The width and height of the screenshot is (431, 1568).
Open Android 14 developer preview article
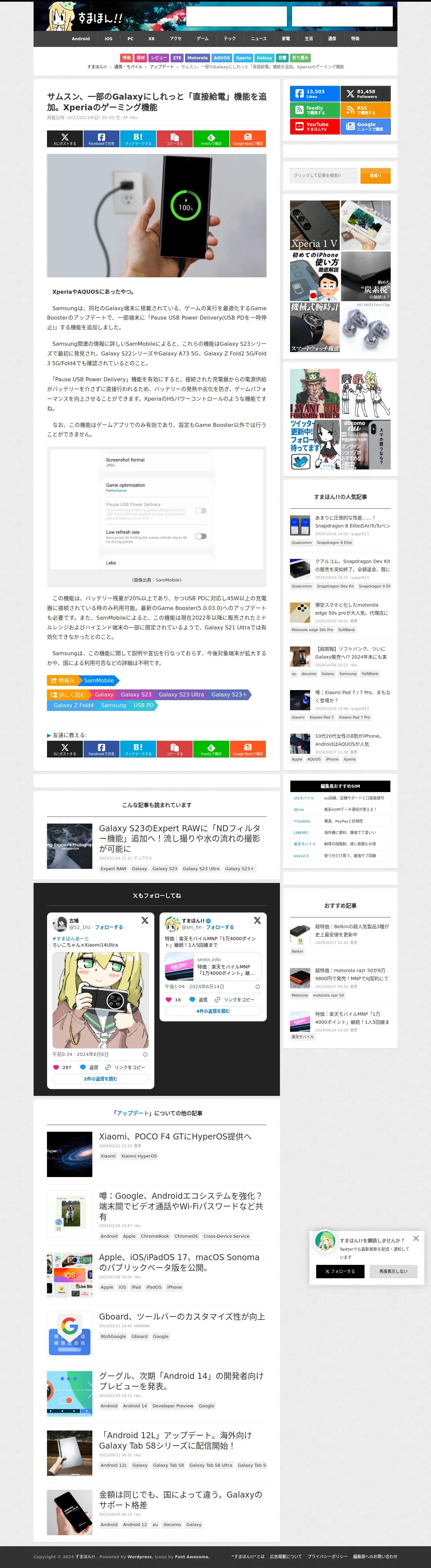182,1381
